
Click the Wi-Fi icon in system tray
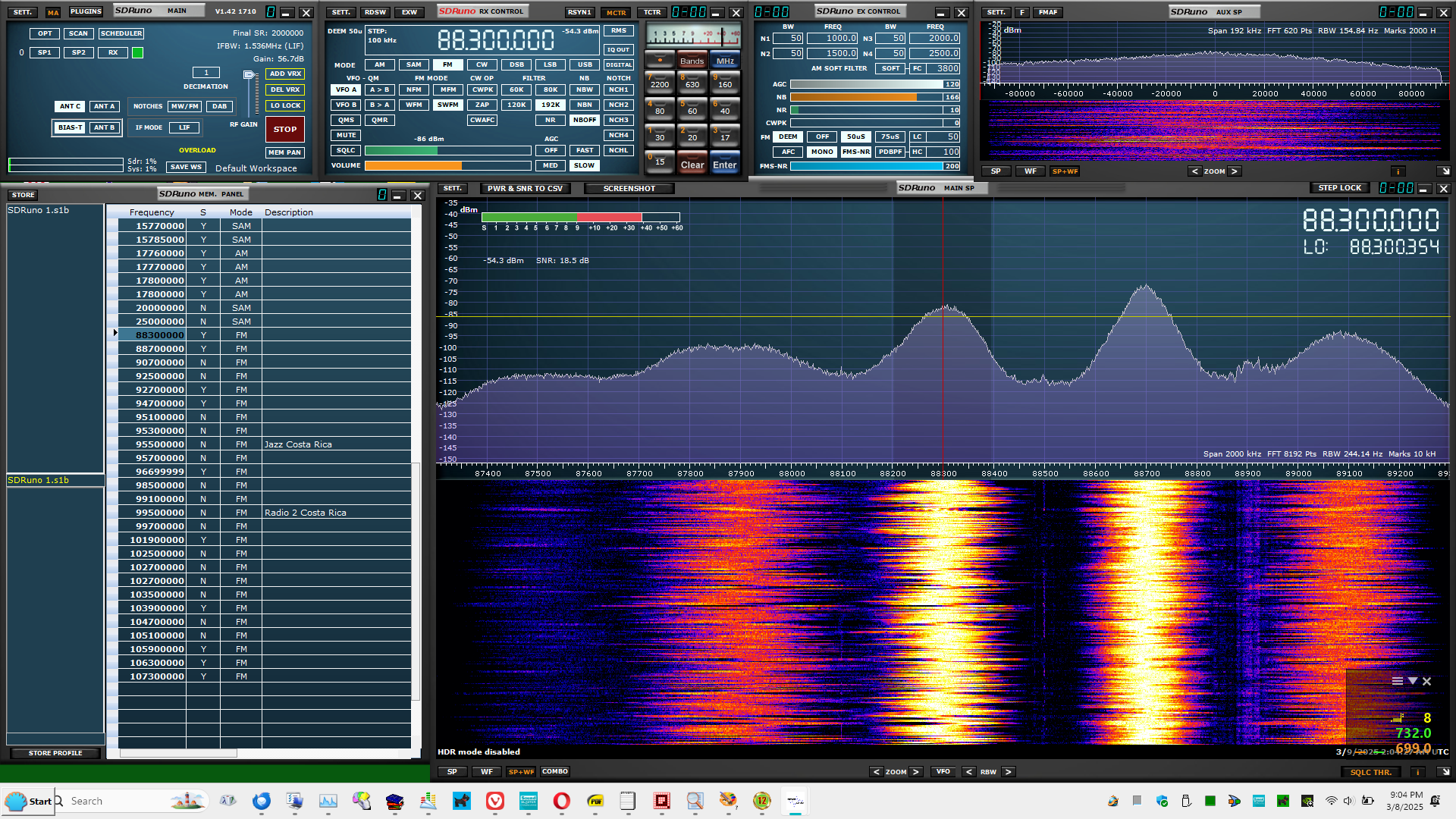(x=1331, y=801)
